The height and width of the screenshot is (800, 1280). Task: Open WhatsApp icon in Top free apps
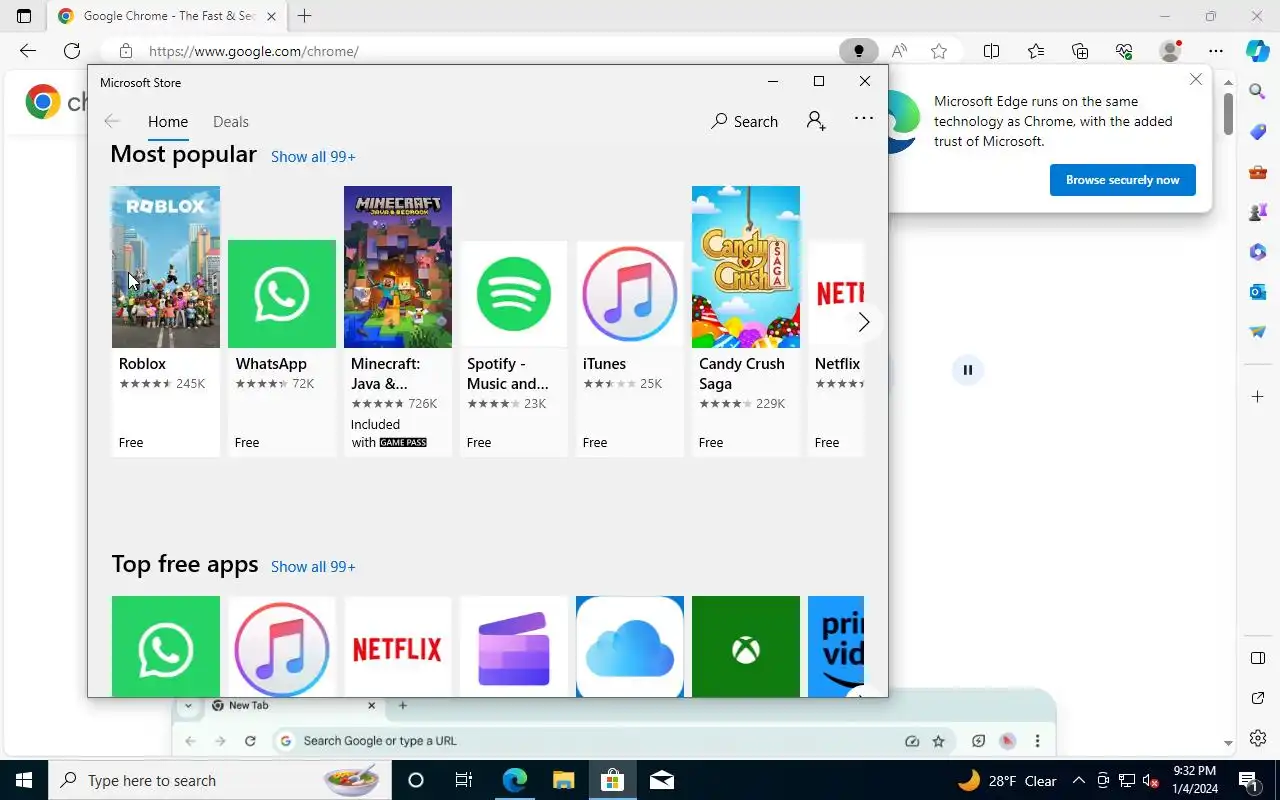[x=166, y=647]
